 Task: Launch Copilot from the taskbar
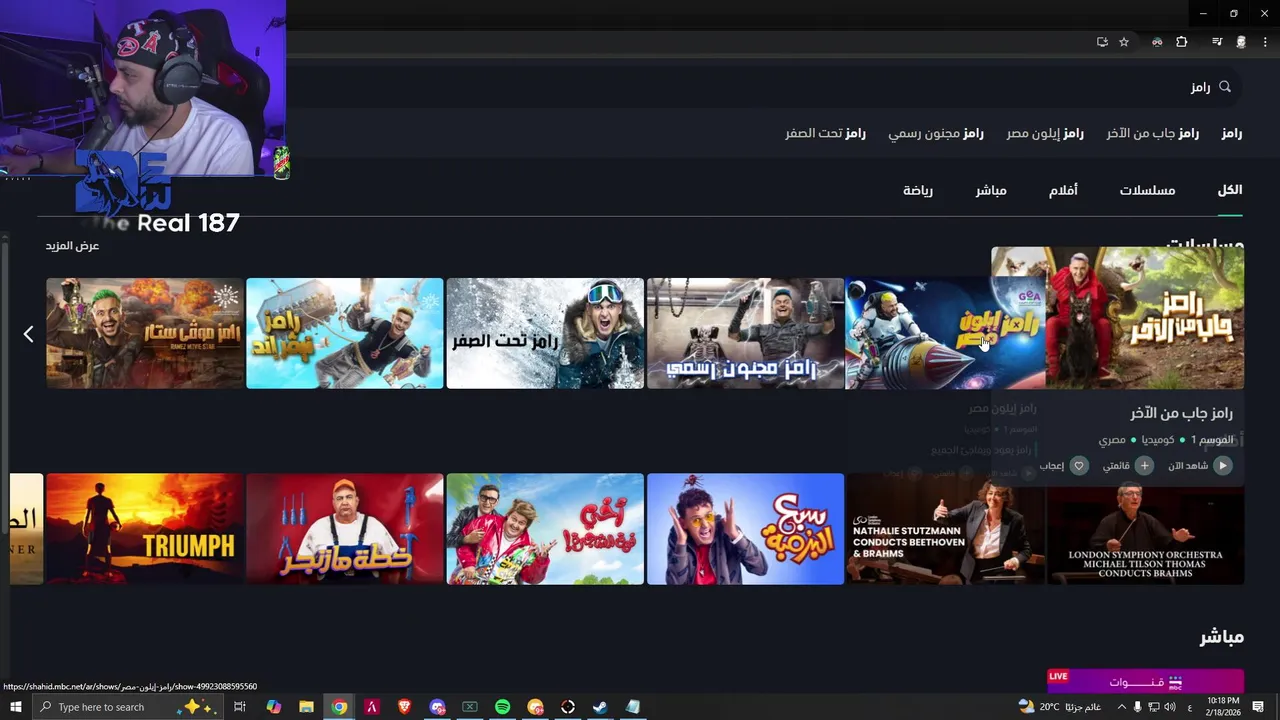click(x=274, y=707)
